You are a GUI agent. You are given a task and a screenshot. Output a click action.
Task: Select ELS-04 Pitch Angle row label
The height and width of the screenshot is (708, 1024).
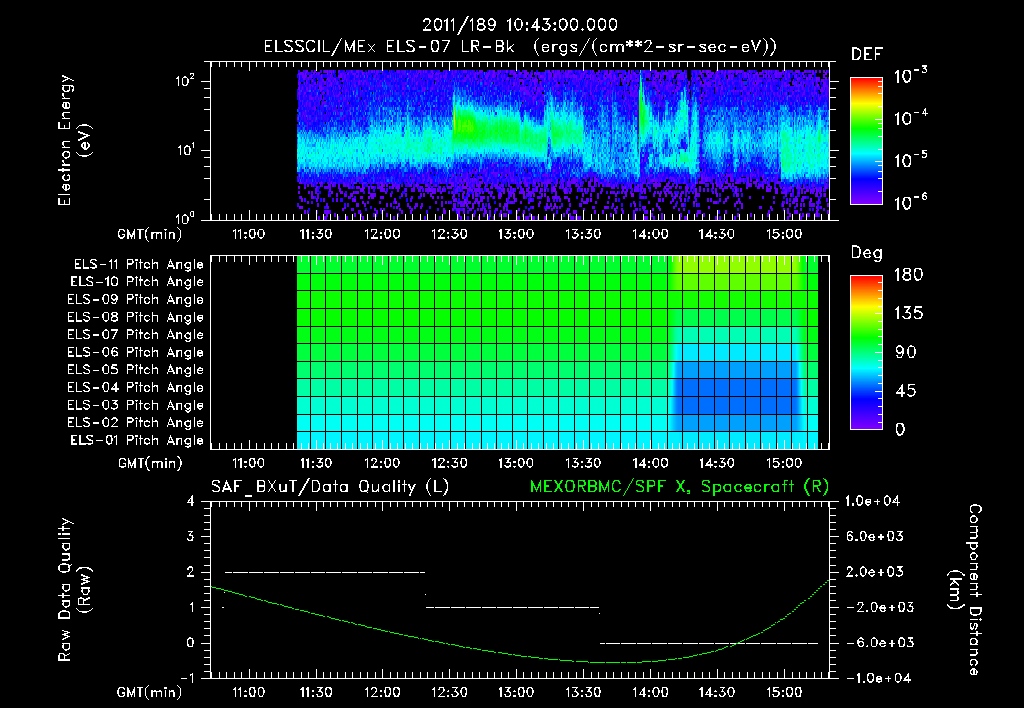click(x=136, y=388)
